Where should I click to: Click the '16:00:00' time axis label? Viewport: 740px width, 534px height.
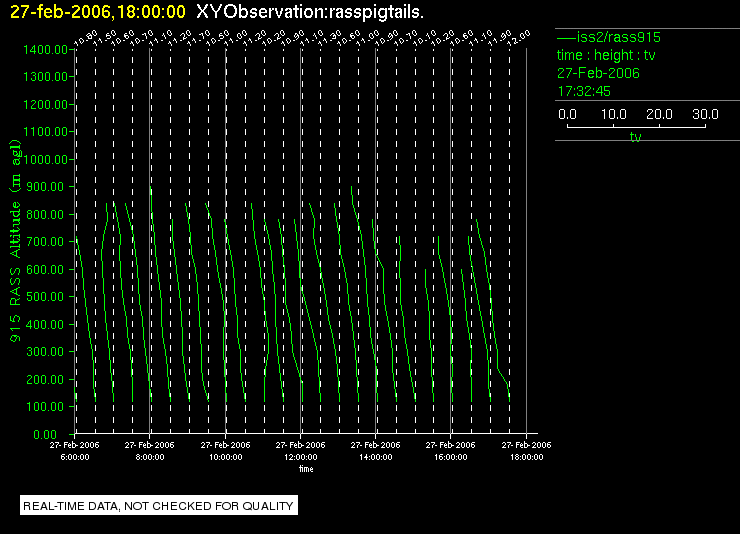(x=451, y=457)
